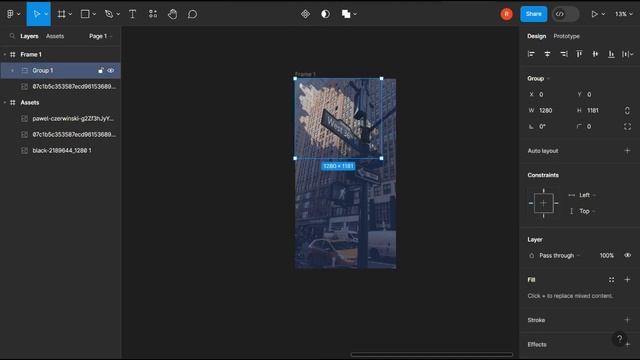Toggle visibility of Group 1 layer
The width and height of the screenshot is (640, 360).
111,70
